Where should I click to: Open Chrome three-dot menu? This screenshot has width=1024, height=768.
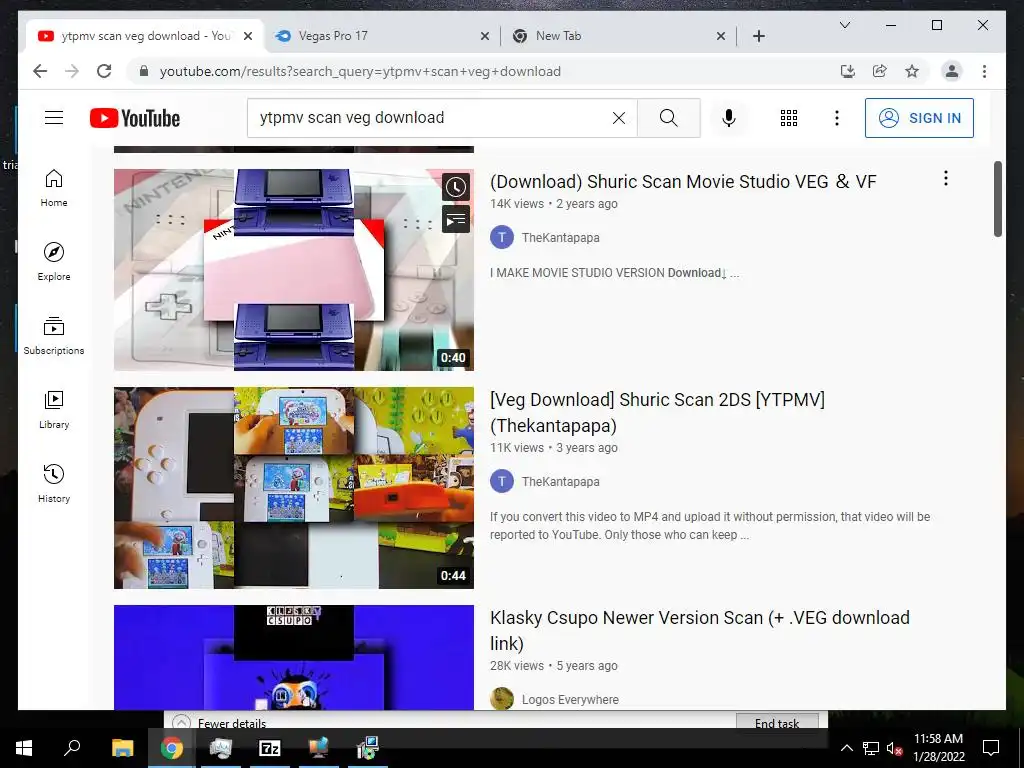click(984, 71)
